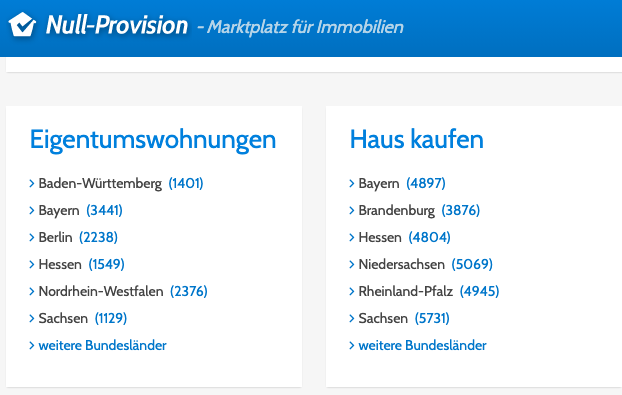Click the tagline Marktplatz für Immobilien
The height and width of the screenshot is (395, 622).
[305, 27]
